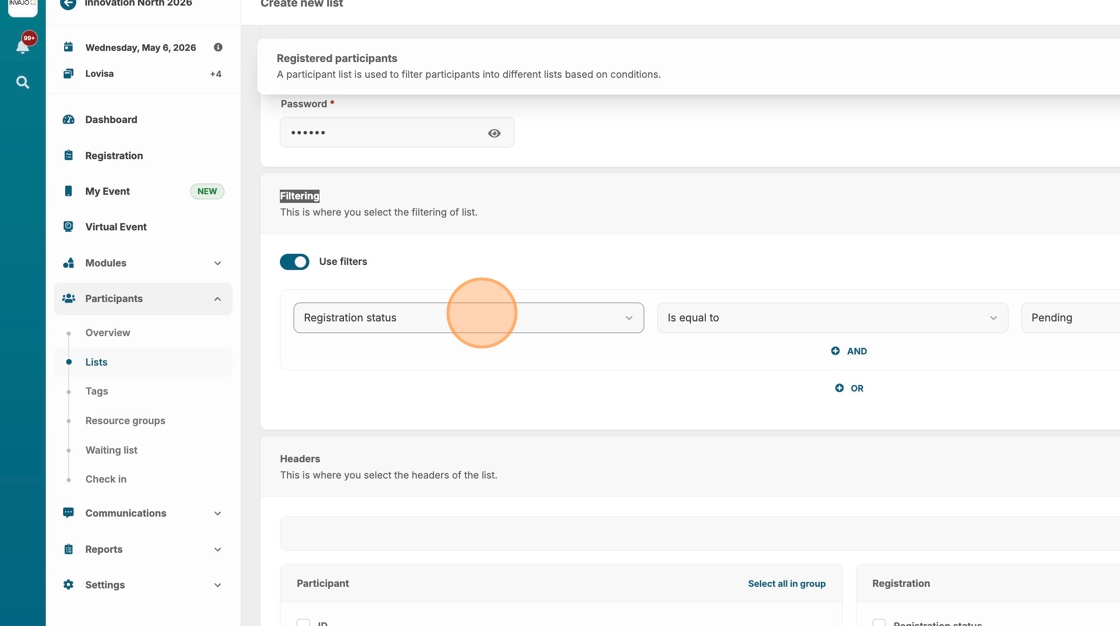The width and height of the screenshot is (1120, 626).
Task: Add an AND filter condition
Action: pos(849,351)
